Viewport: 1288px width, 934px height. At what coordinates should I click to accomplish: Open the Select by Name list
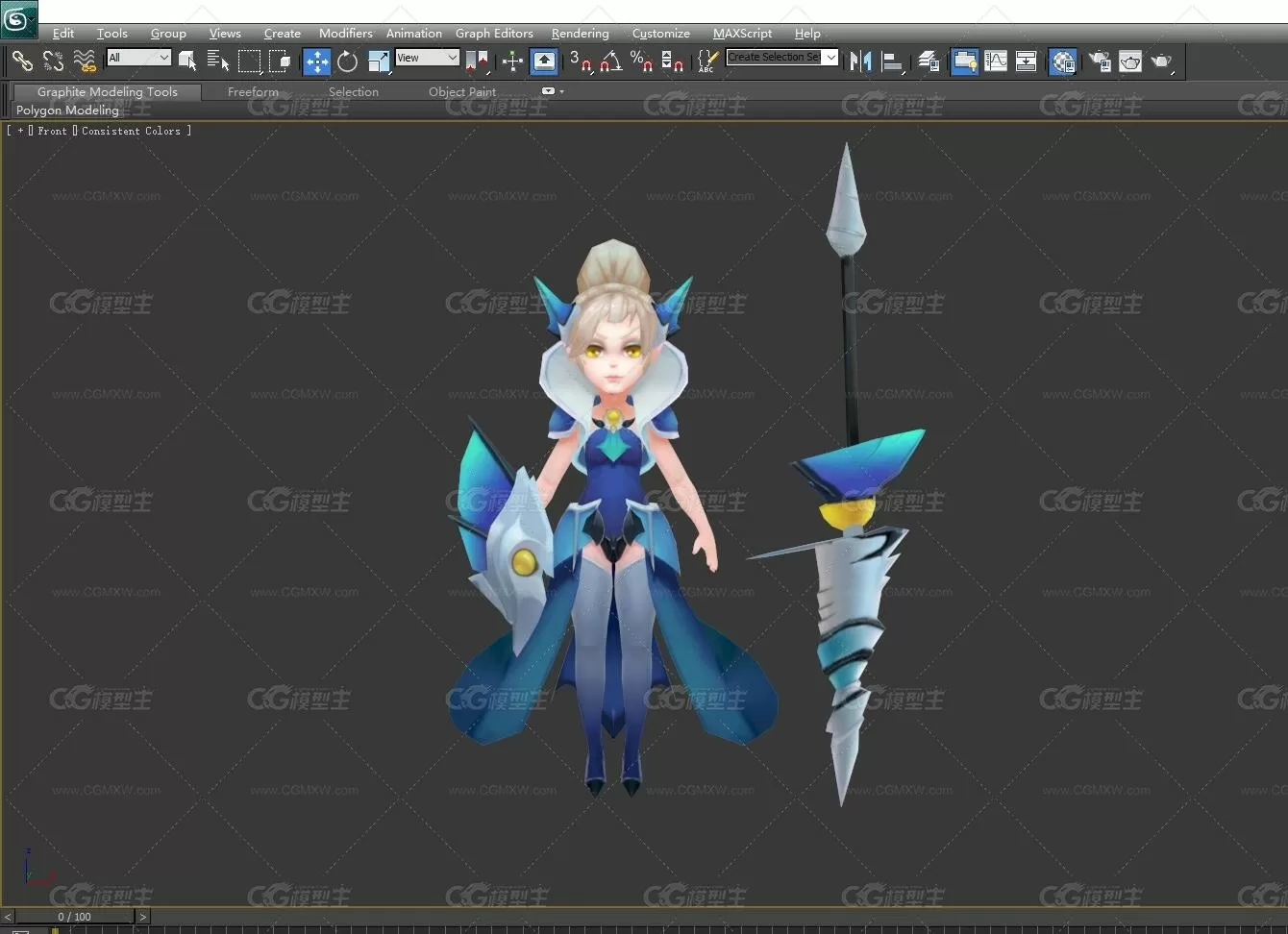218,61
